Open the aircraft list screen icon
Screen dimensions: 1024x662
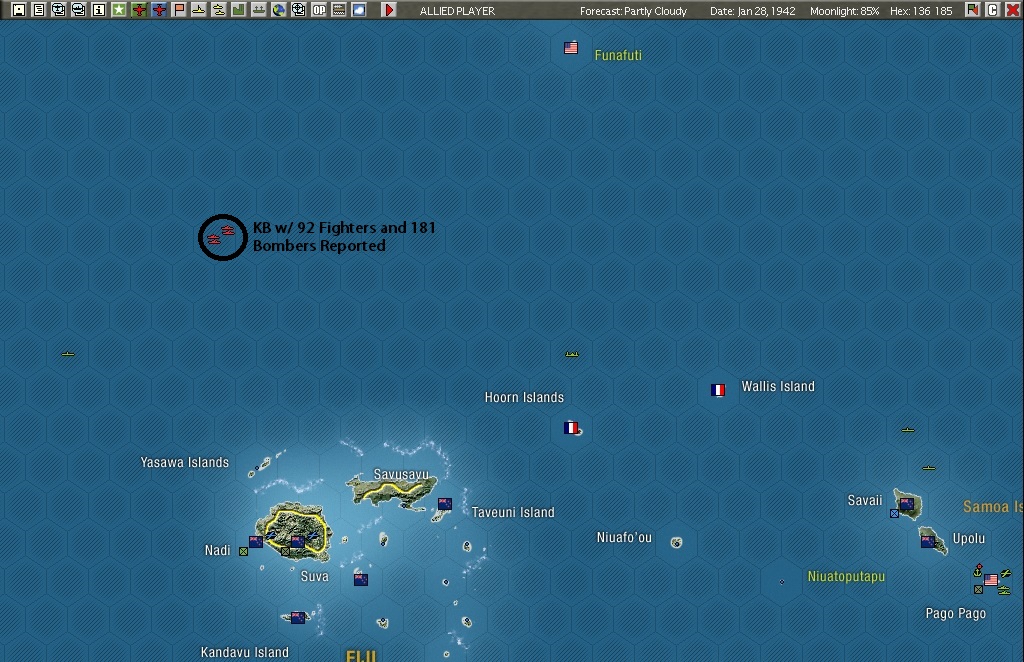pos(59,10)
